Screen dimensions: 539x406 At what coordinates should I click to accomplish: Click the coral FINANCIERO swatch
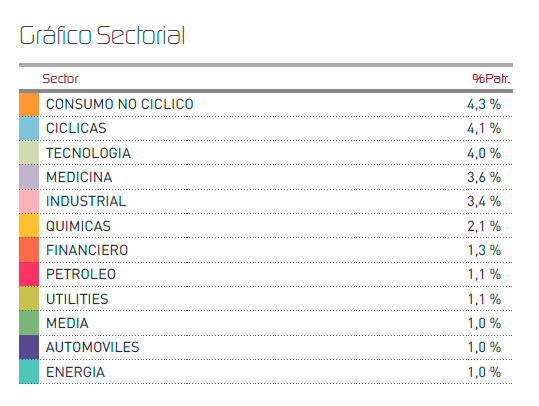pyautogui.click(x=29, y=250)
